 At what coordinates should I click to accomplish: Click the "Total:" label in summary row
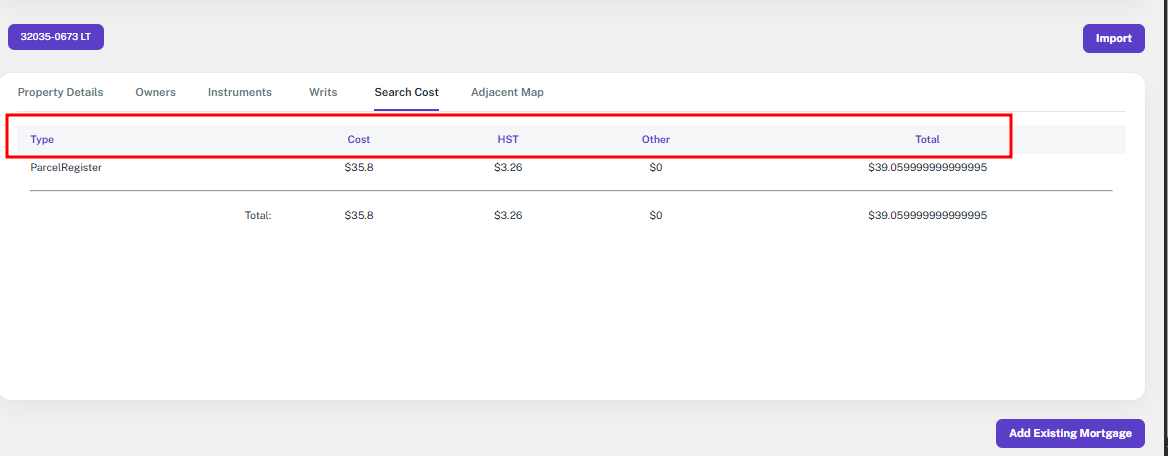click(x=258, y=215)
